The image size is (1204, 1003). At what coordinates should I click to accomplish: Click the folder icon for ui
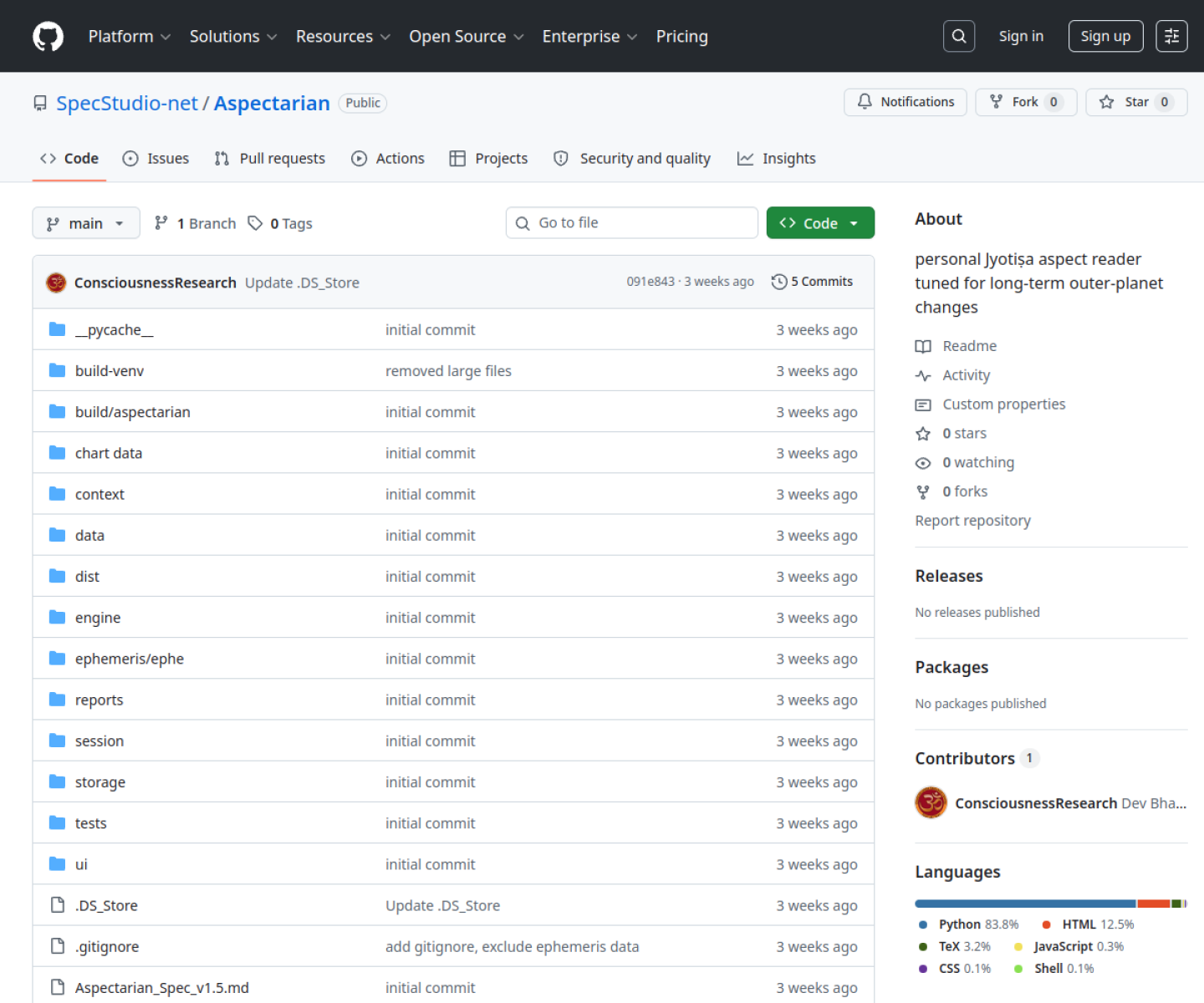[x=57, y=863]
